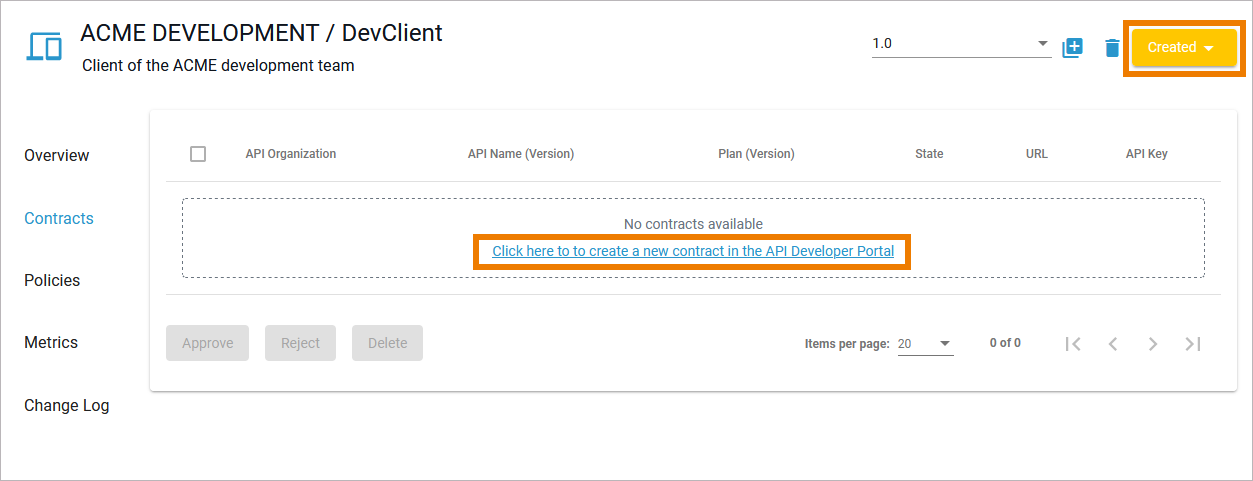This screenshot has width=1253, height=481.
Task: Go to previous page of contracts
Action: click(x=1113, y=344)
